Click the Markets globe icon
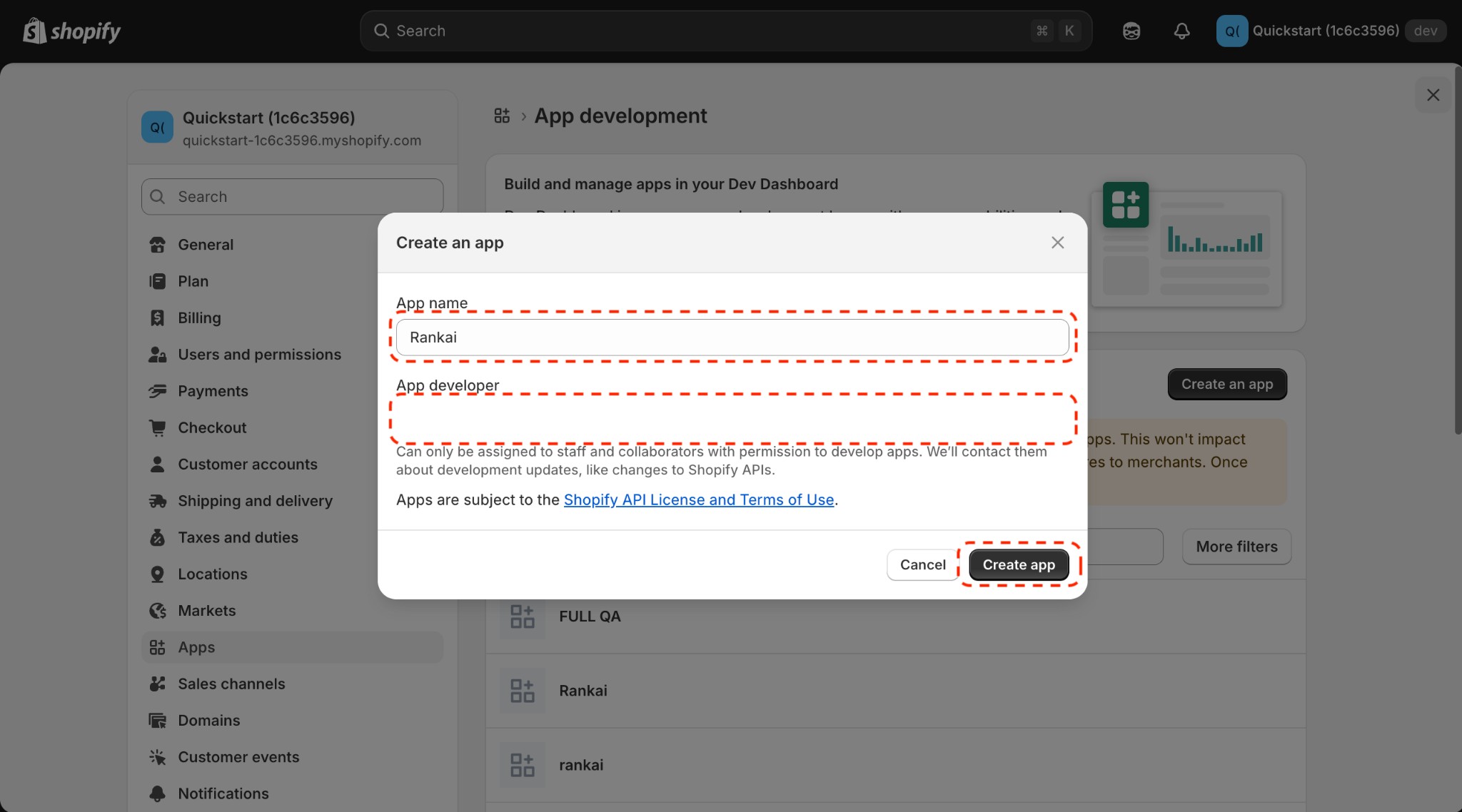 (158, 611)
